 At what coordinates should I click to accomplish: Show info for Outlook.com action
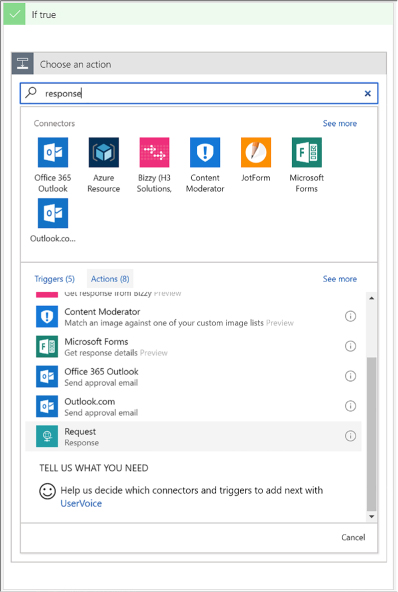[350, 406]
